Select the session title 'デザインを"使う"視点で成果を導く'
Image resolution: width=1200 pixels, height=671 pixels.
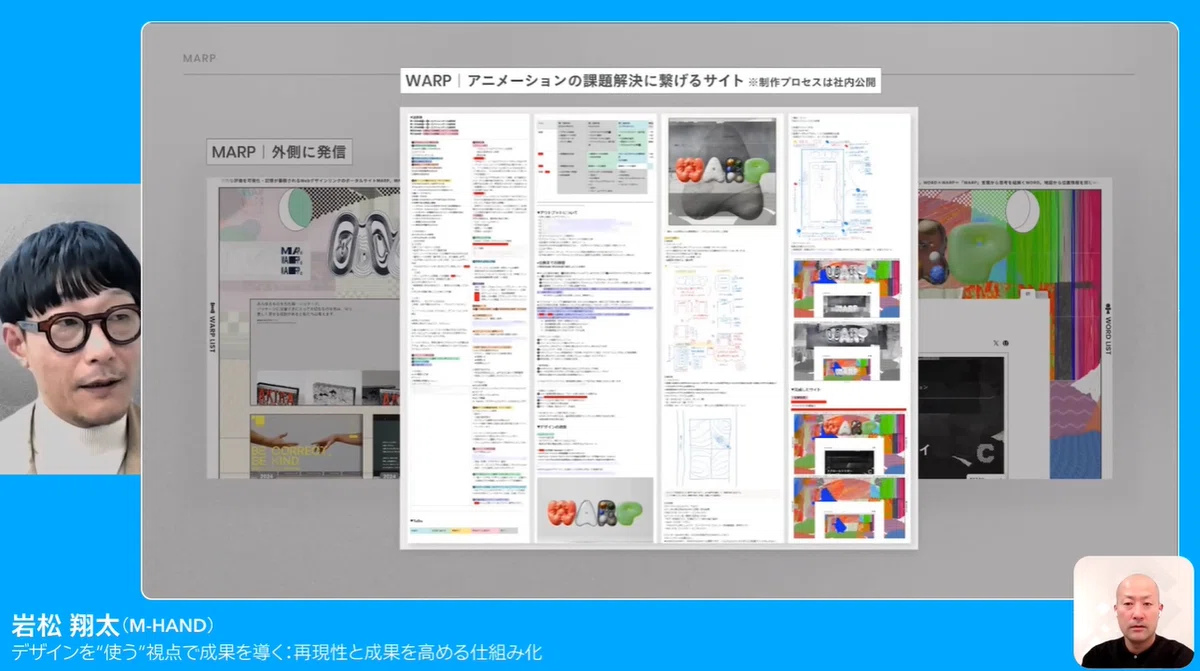pyautogui.click(x=277, y=653)
